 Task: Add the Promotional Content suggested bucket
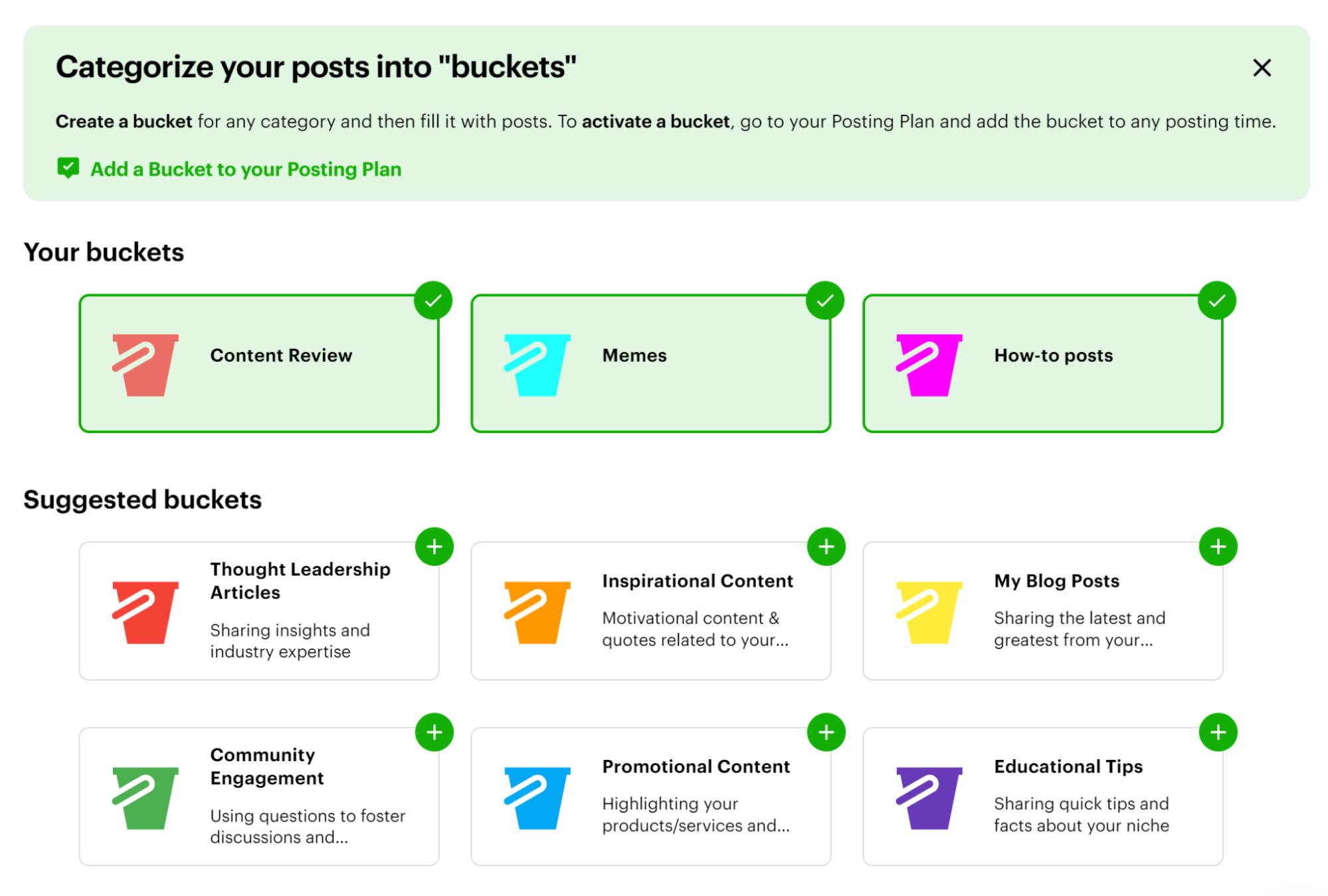[x=826, y=732]
